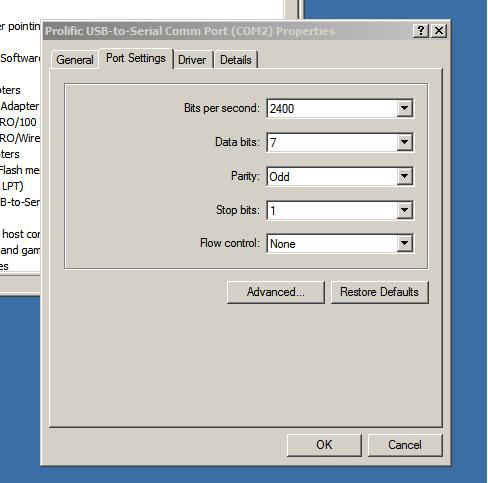Click the Advanced... button
Image resolution: width=488 pixels, height=483 pixels.
pos(276,292)
